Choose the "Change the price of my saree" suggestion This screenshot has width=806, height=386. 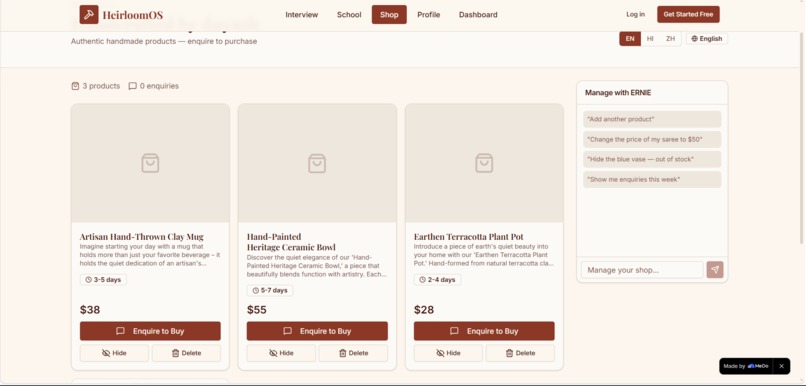[652, 139]
